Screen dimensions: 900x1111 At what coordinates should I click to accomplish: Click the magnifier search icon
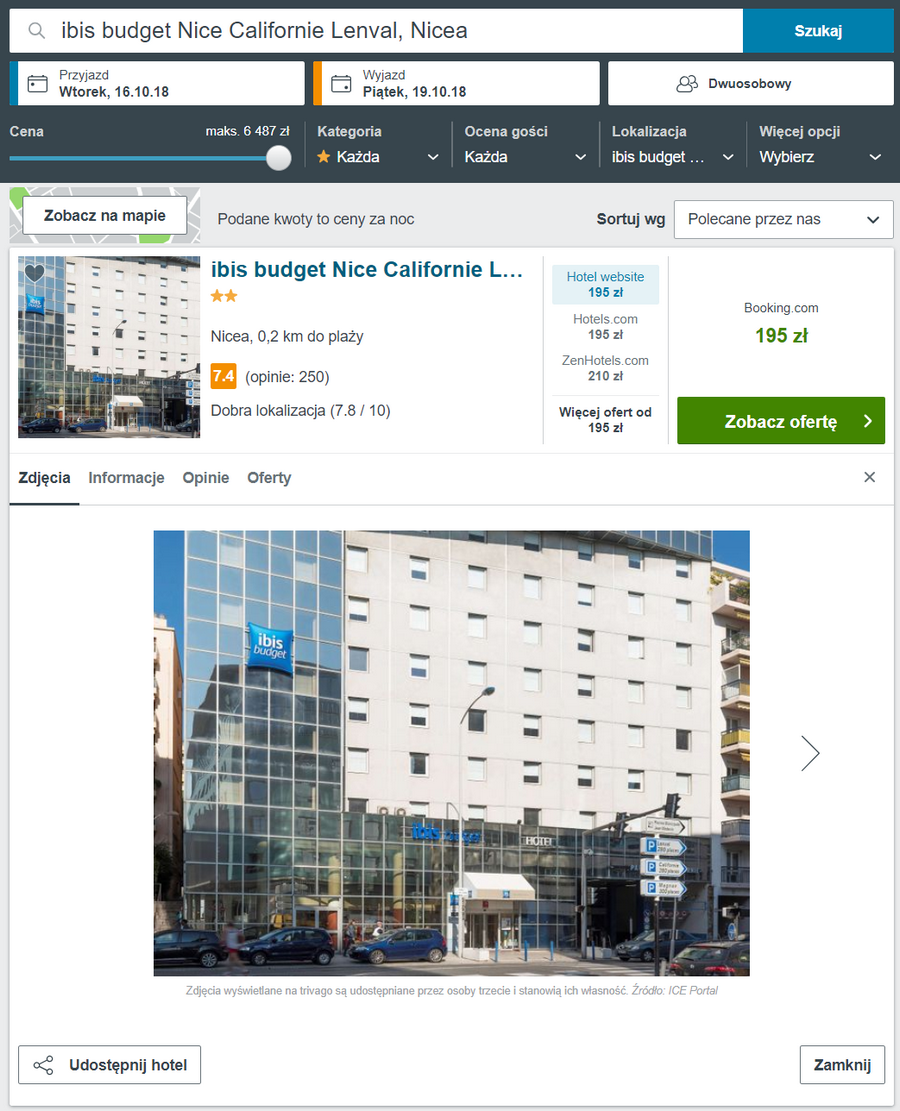[36, 30]
